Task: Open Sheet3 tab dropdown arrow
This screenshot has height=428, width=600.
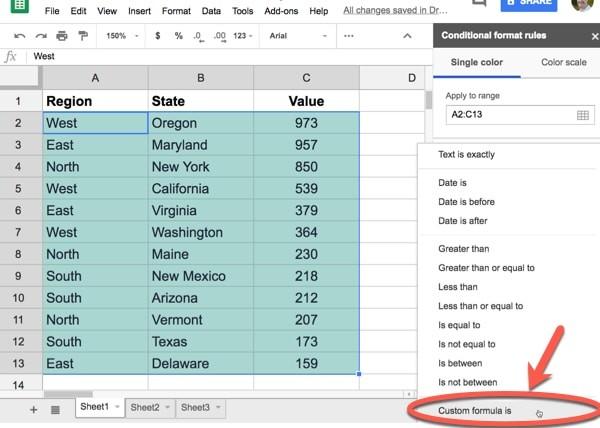Action: coord(218,407)
